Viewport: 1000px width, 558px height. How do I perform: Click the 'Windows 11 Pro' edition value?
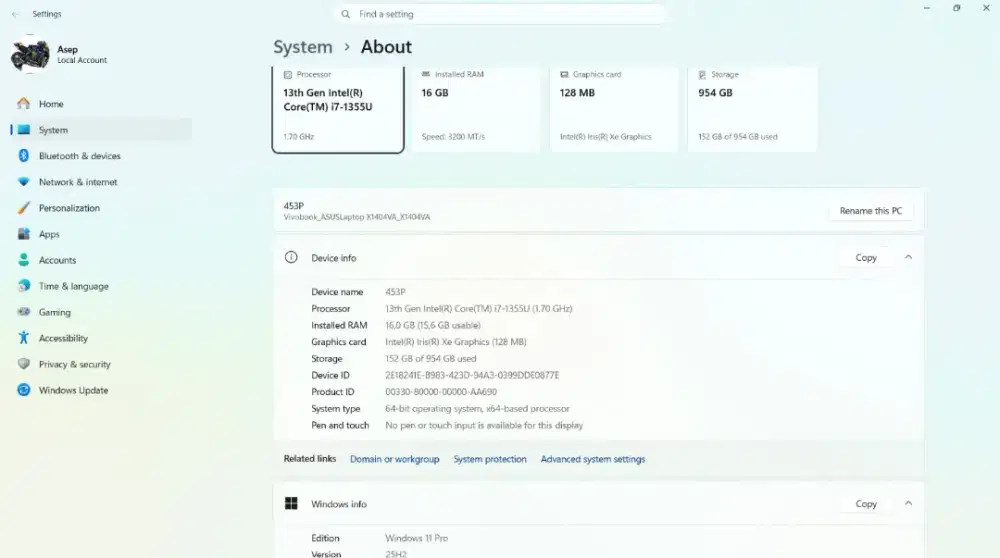coord(416,538)
